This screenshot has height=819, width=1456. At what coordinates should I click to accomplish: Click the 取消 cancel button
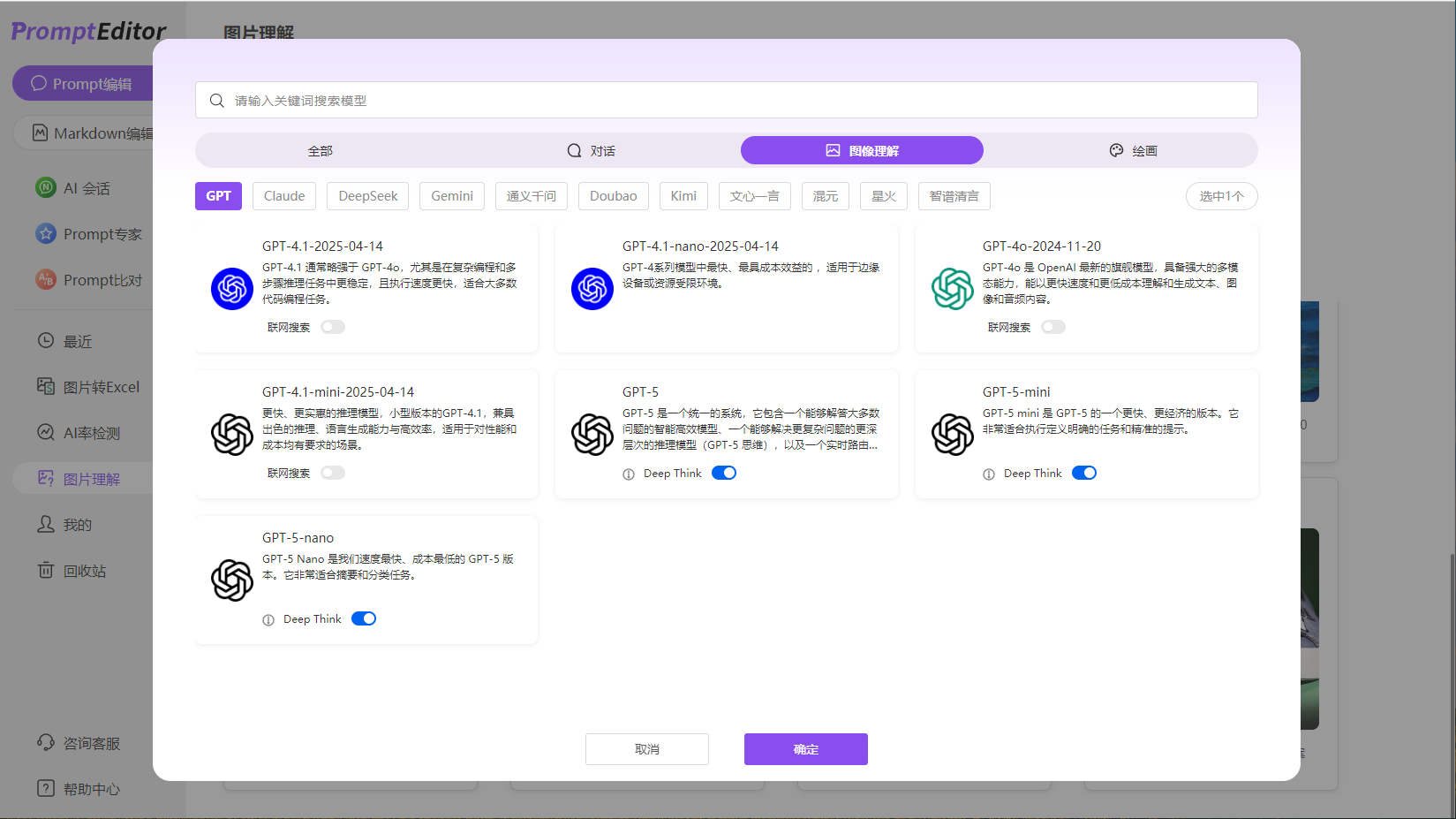[646, 749]
